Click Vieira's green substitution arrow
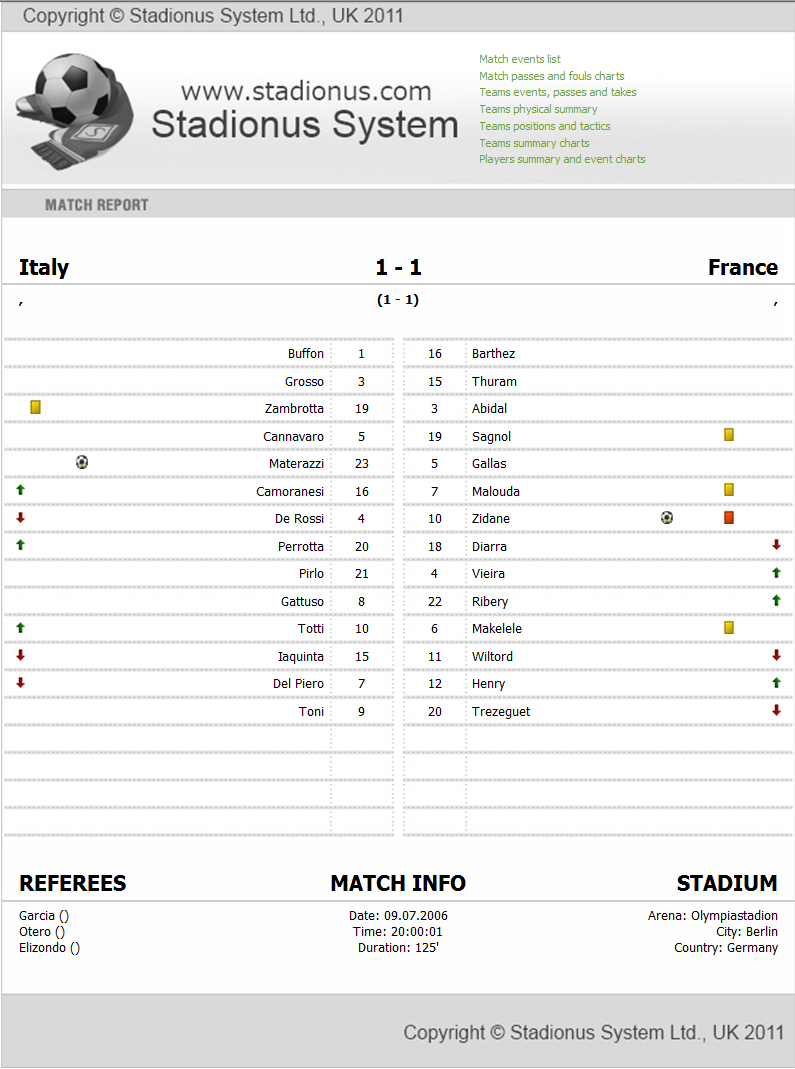795x1069 pixels. [776, 573]
